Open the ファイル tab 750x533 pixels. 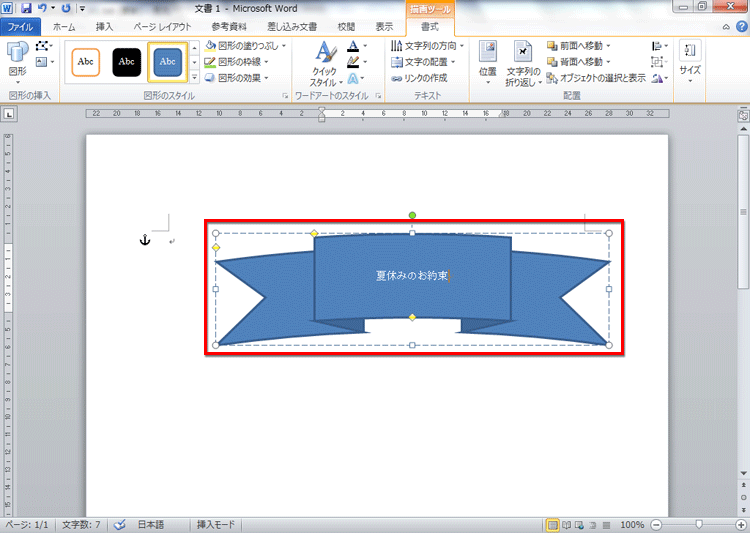pos(21,27)
